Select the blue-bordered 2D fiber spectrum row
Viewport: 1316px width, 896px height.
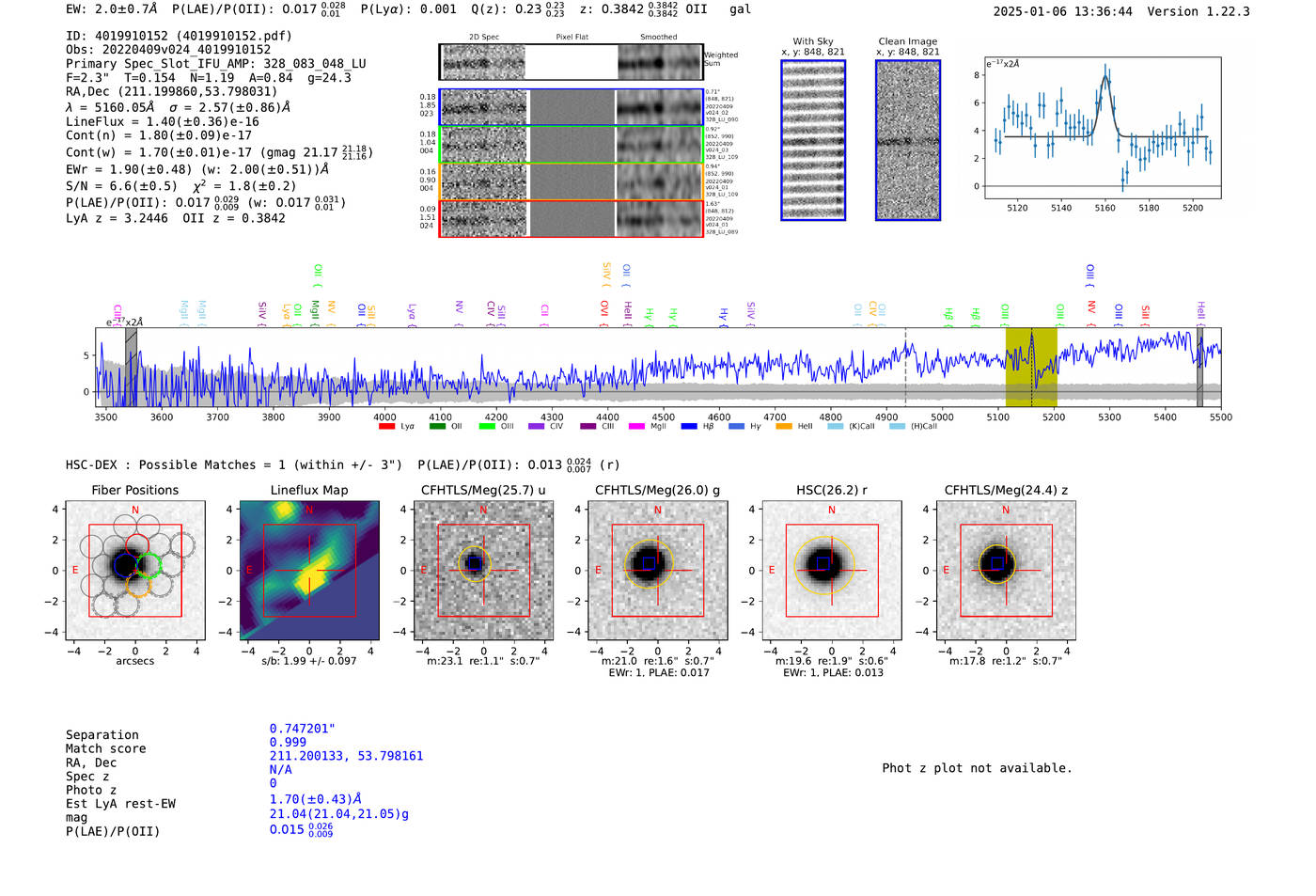571,107
